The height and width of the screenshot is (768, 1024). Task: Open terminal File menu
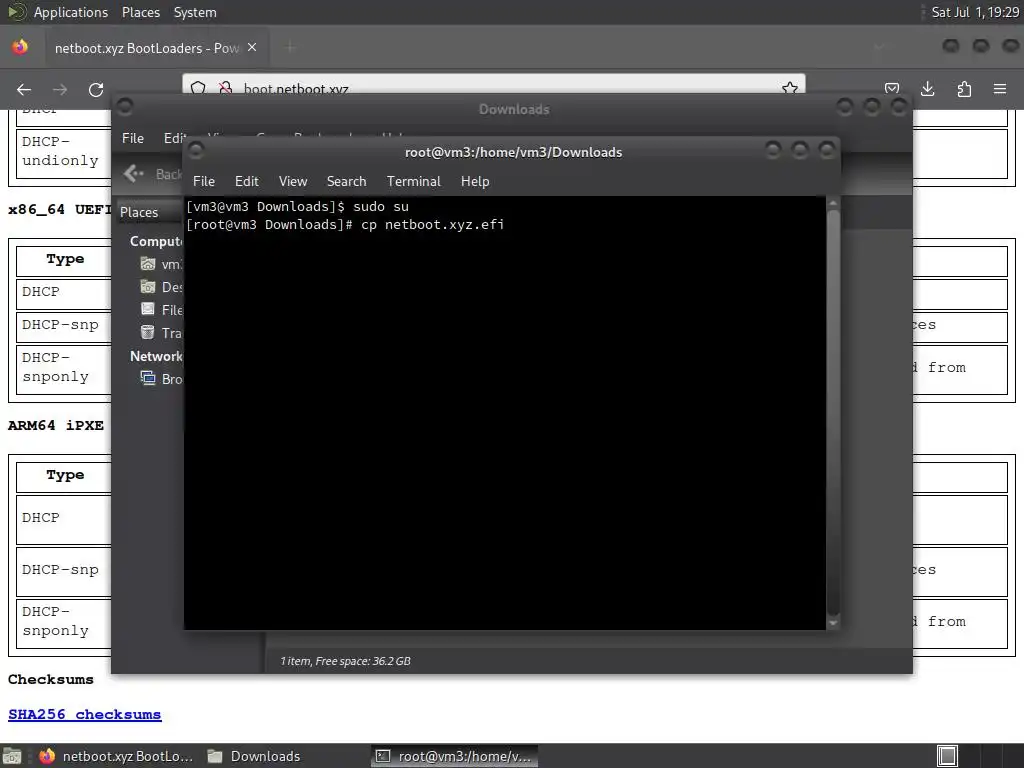pyautogui.click(x=204, y=182)
